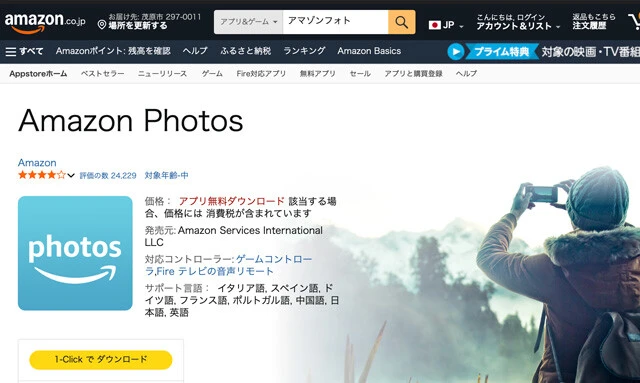Open ニューリリース tab

click(162, 74)
